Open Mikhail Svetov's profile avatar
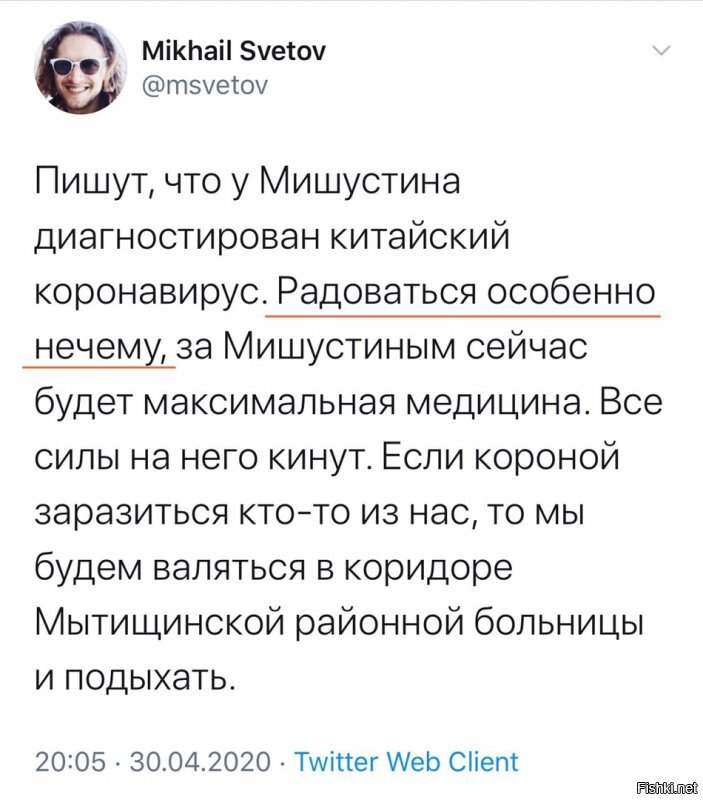 [80, 67]
